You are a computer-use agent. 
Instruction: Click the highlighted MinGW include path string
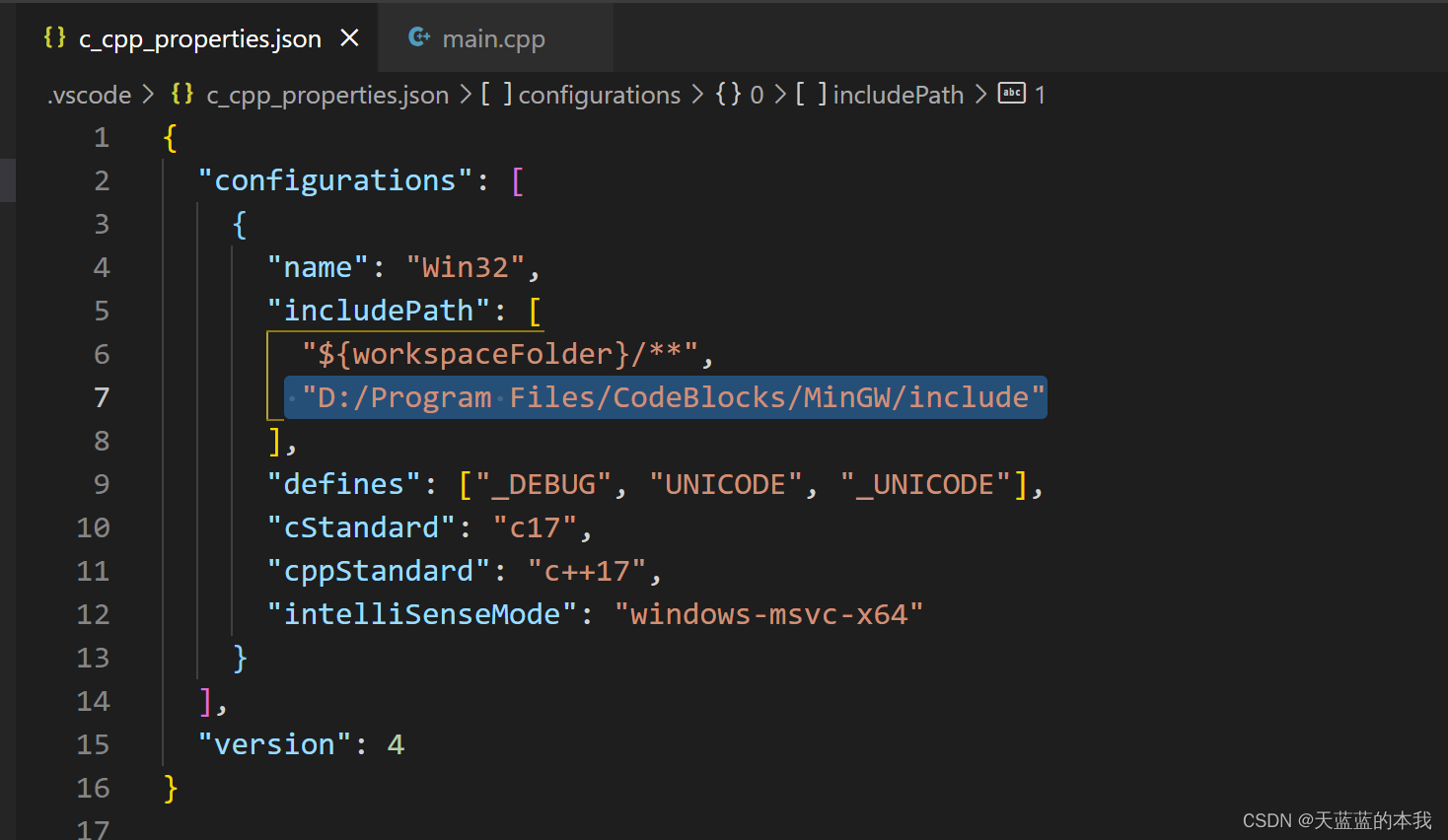[674, 398]
